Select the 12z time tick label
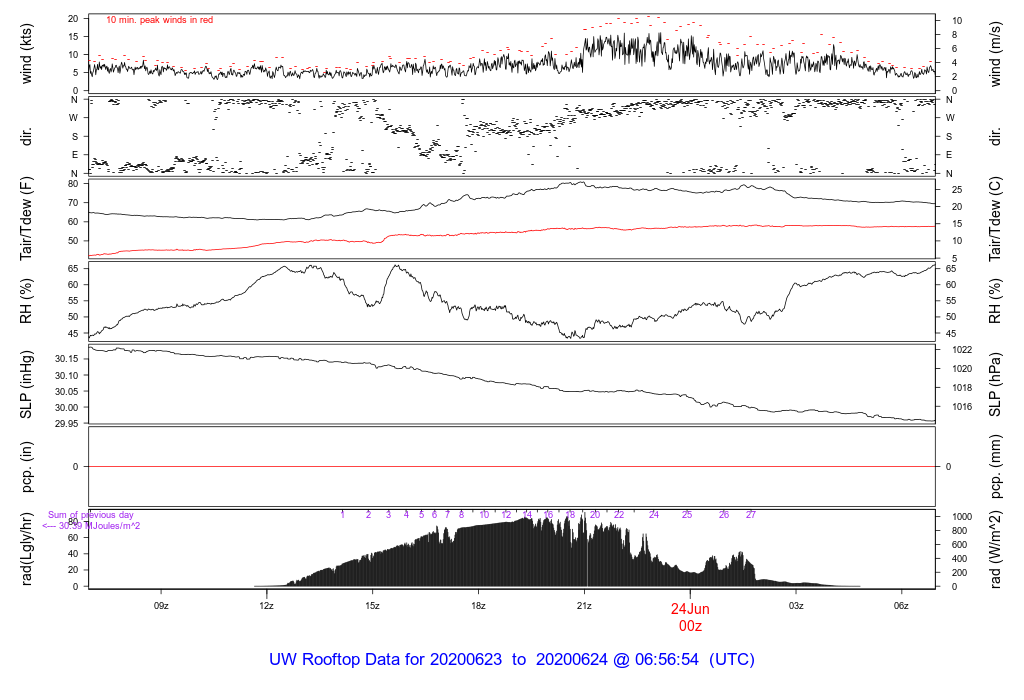Screen dimensions: 1024x700 tap(266, 606)
